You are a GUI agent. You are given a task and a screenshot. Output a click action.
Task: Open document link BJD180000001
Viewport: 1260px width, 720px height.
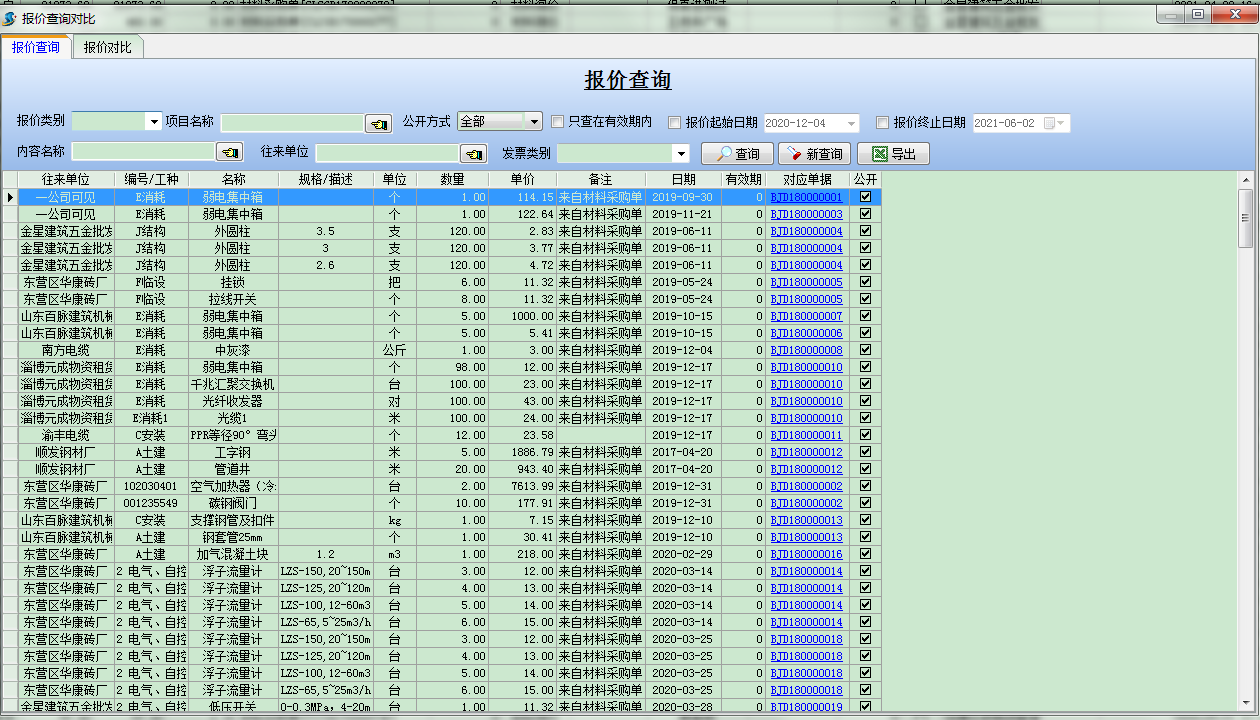click(806, 197)
